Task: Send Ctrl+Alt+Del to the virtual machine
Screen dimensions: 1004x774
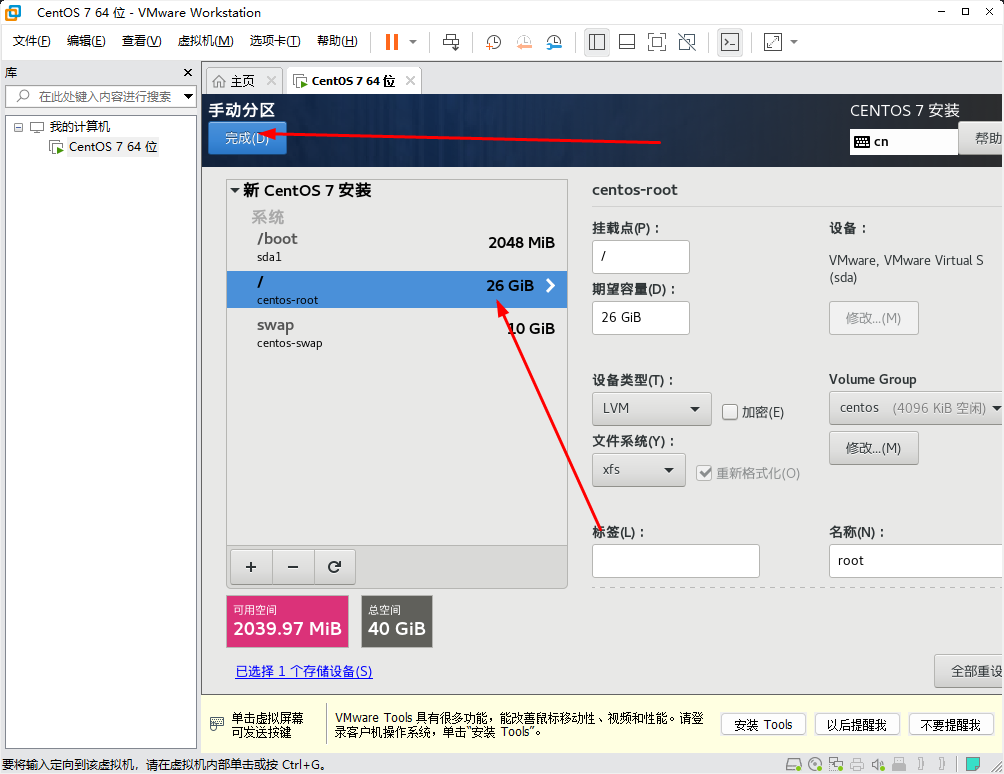Action: coord(450,42)
